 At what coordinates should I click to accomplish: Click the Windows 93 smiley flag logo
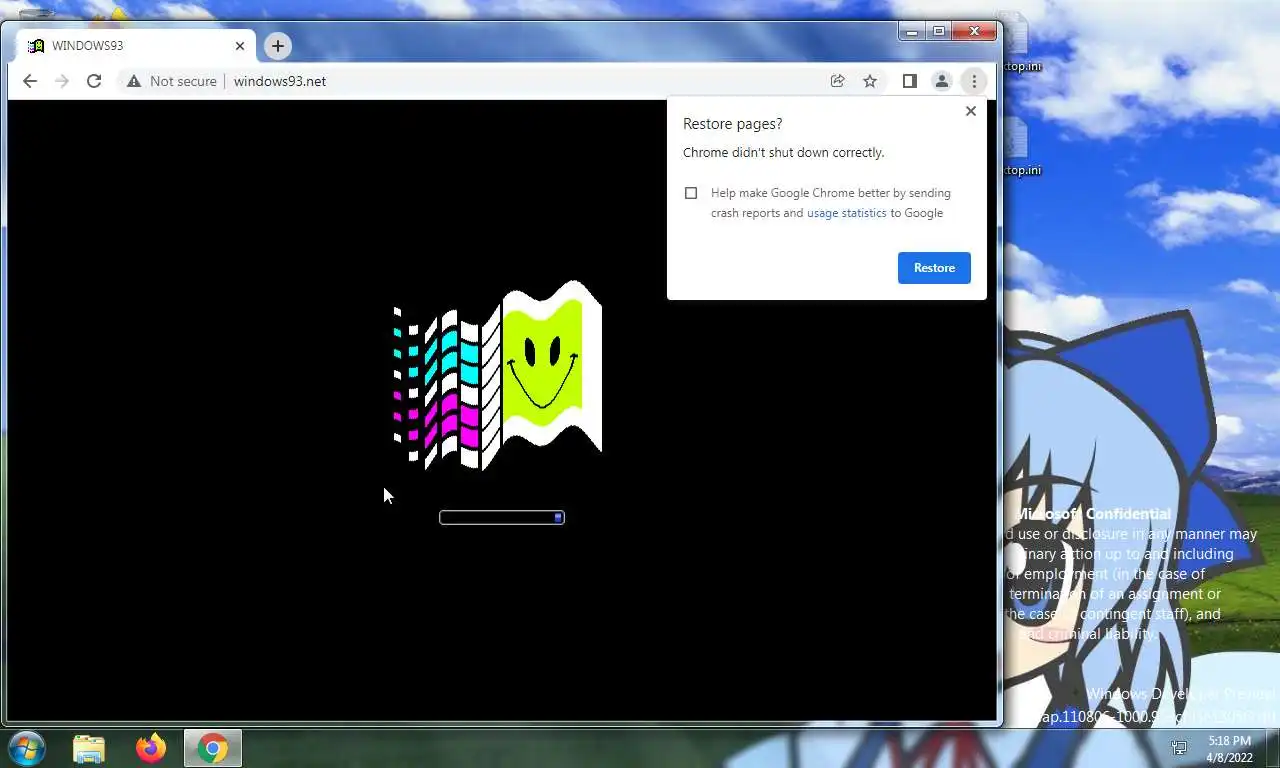pyautogui.click(x=498, y=375)
